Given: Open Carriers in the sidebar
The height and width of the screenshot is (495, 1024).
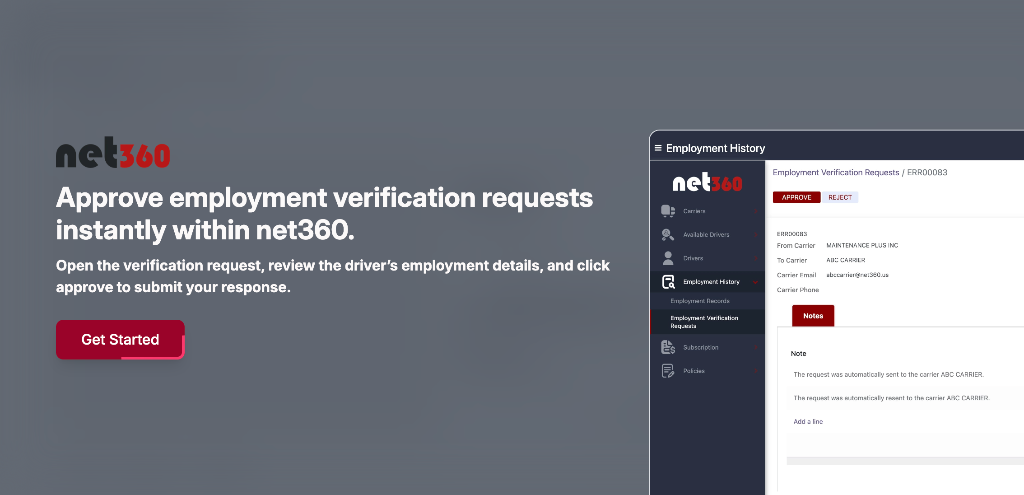Looking at the screenshot, I should pos(694,211).
